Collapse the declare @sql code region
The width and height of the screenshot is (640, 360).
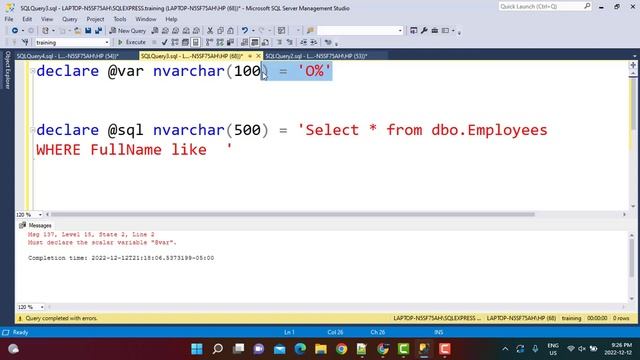[33, 130]
